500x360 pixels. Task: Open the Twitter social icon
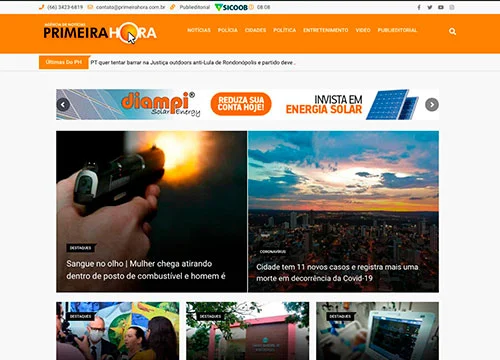click(430, 7)
